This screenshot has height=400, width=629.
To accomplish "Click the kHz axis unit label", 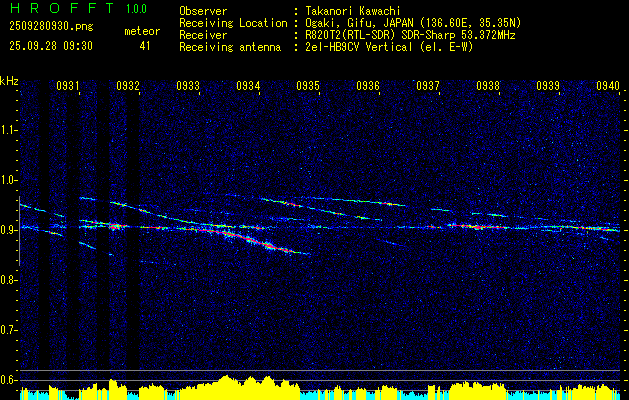I will (9, 81).
